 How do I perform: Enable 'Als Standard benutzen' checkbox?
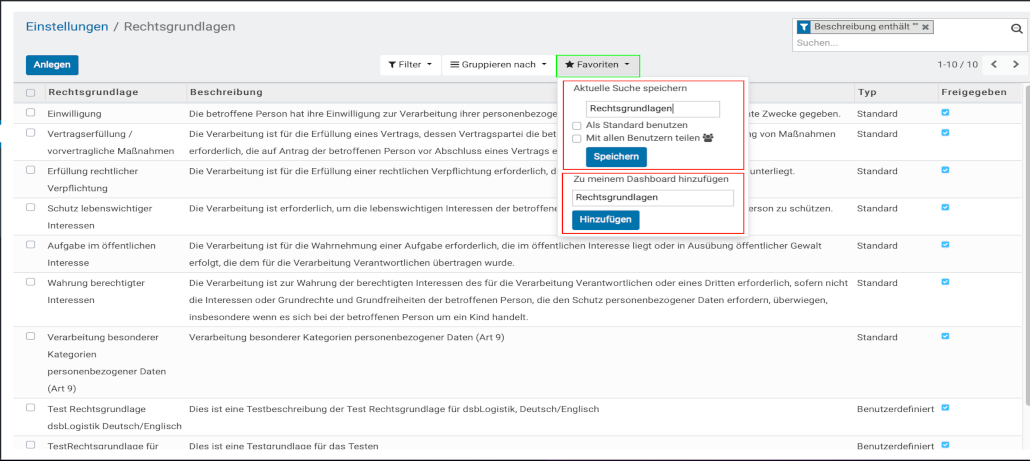[x=576, y=125]
